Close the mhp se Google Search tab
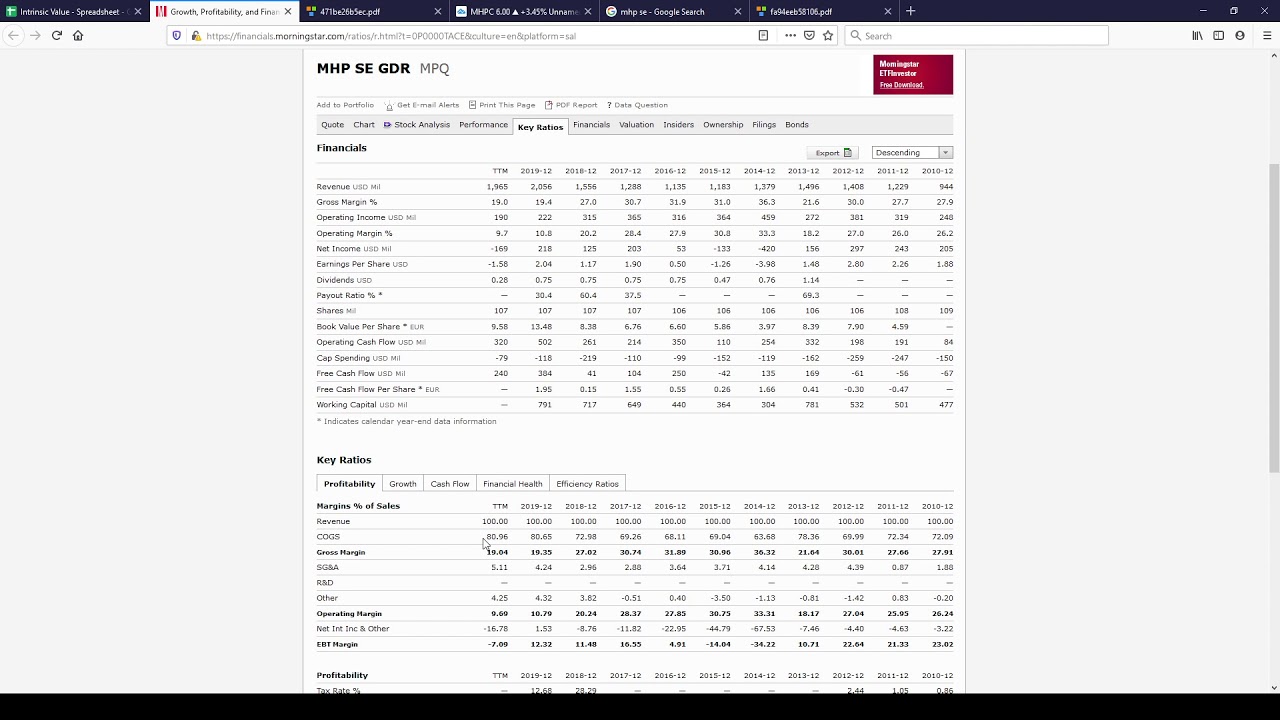The width and height of the screenshot is (1280, 720). click(x=738, y=12)
